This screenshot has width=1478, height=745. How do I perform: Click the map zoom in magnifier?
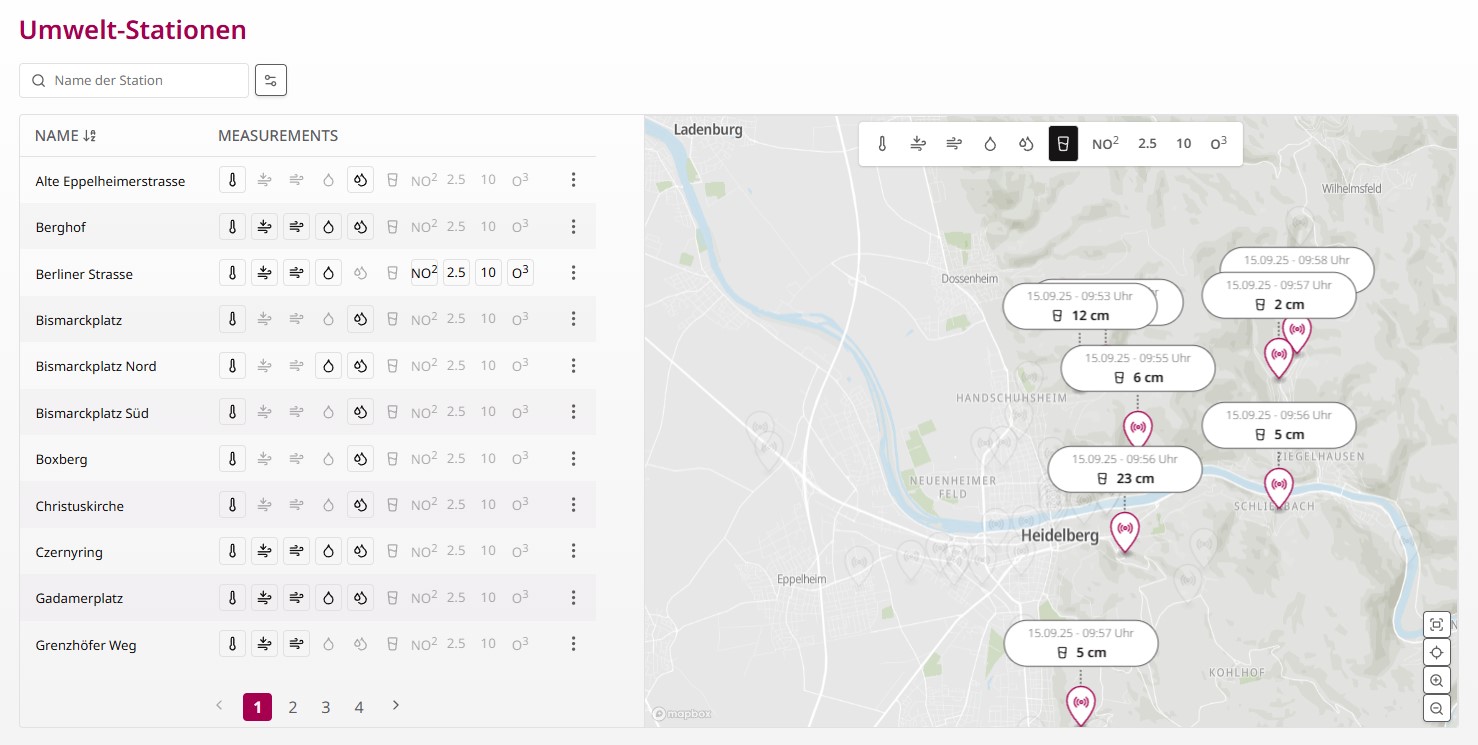coord(1436,681)
